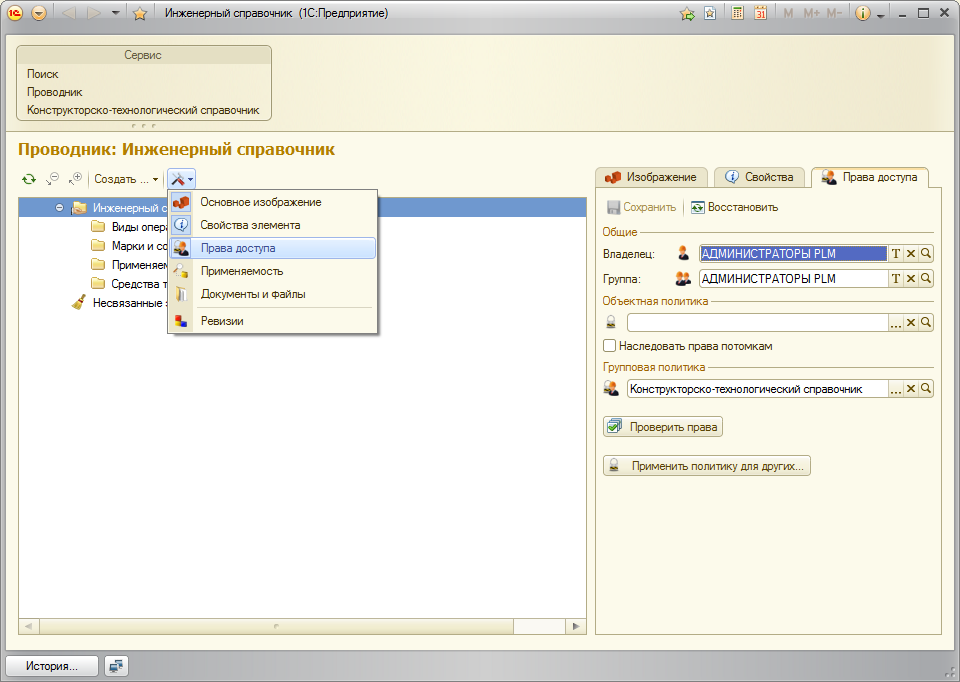Click the Объектная политика input field
960x682 pixels.
pos(757,323)
